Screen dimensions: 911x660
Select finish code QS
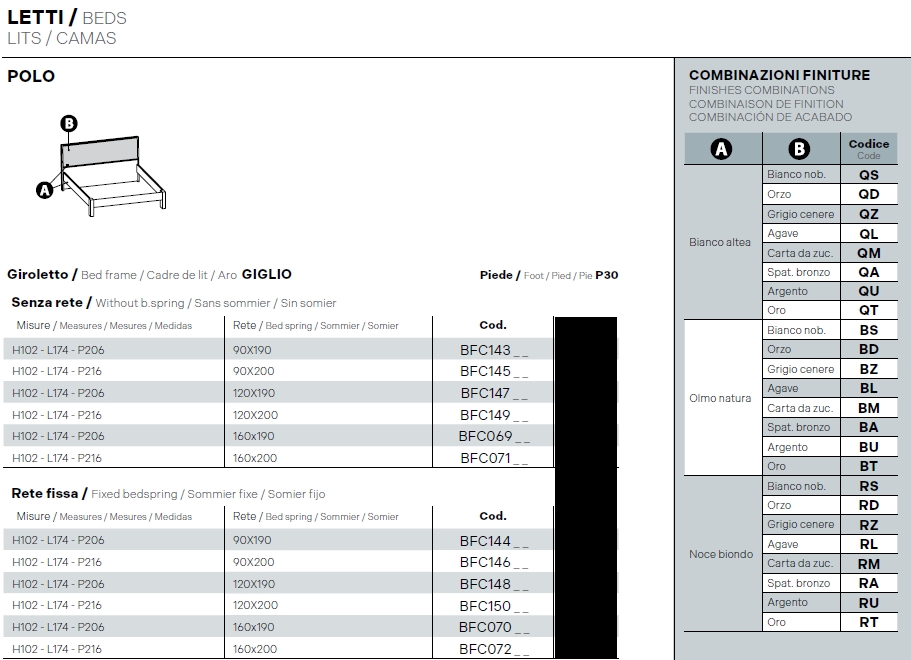[x=869, y=175]
